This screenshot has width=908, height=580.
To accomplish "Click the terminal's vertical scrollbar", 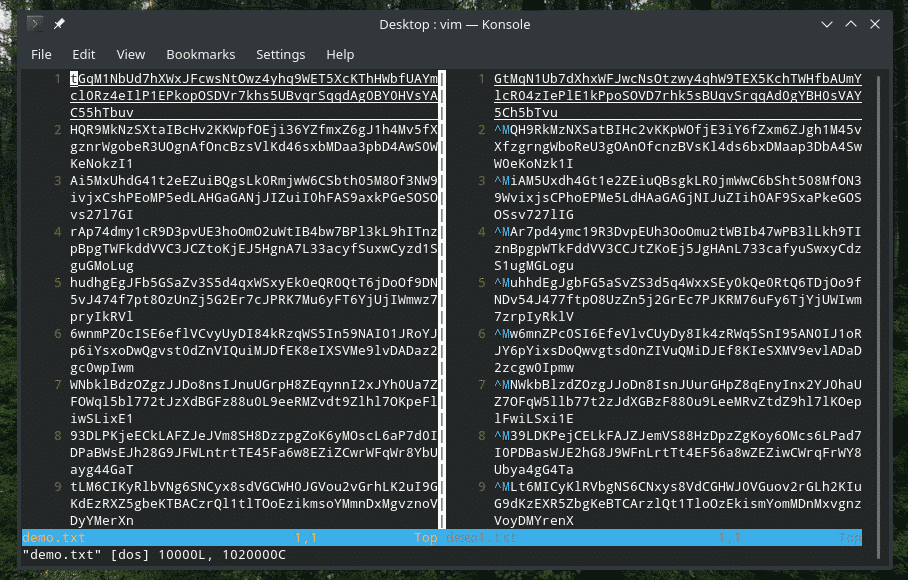I will coord(878,300).
